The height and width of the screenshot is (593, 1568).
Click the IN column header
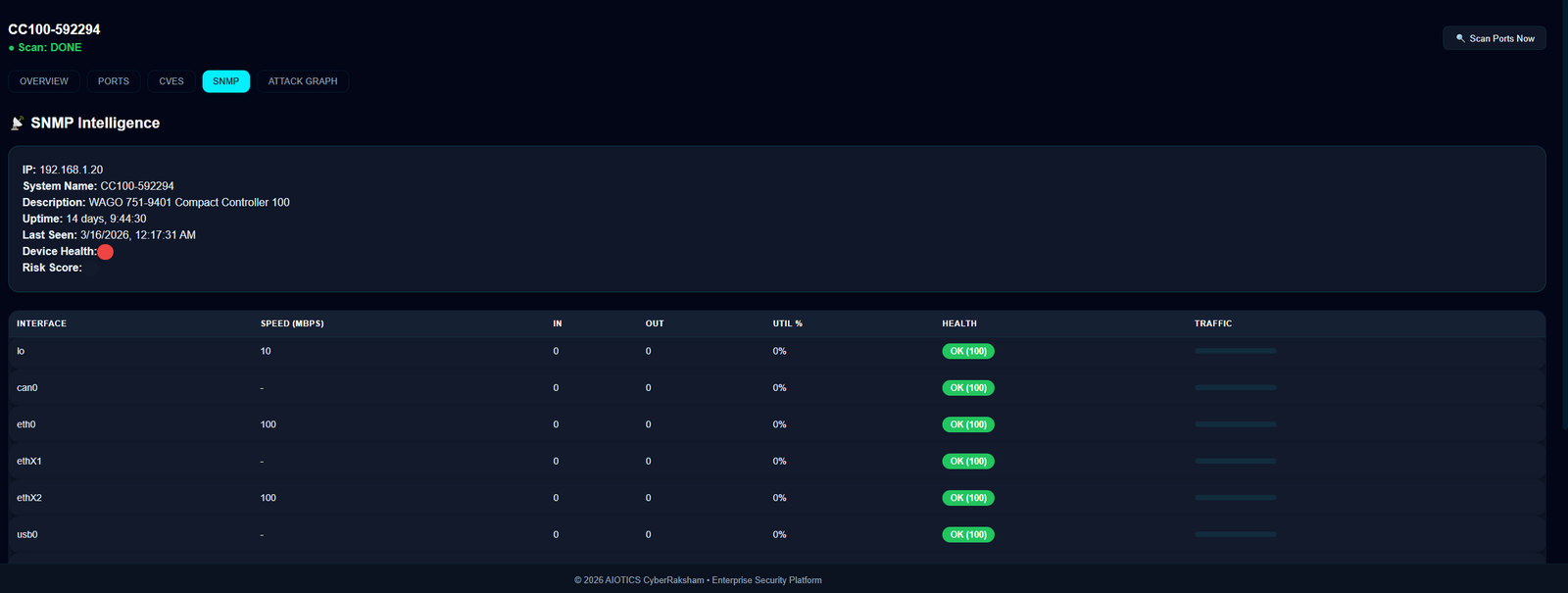558,323
